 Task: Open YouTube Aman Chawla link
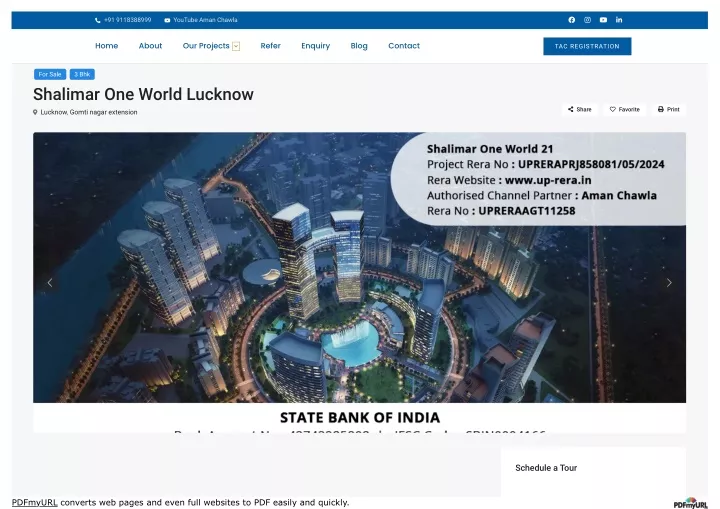coord(201,20)
